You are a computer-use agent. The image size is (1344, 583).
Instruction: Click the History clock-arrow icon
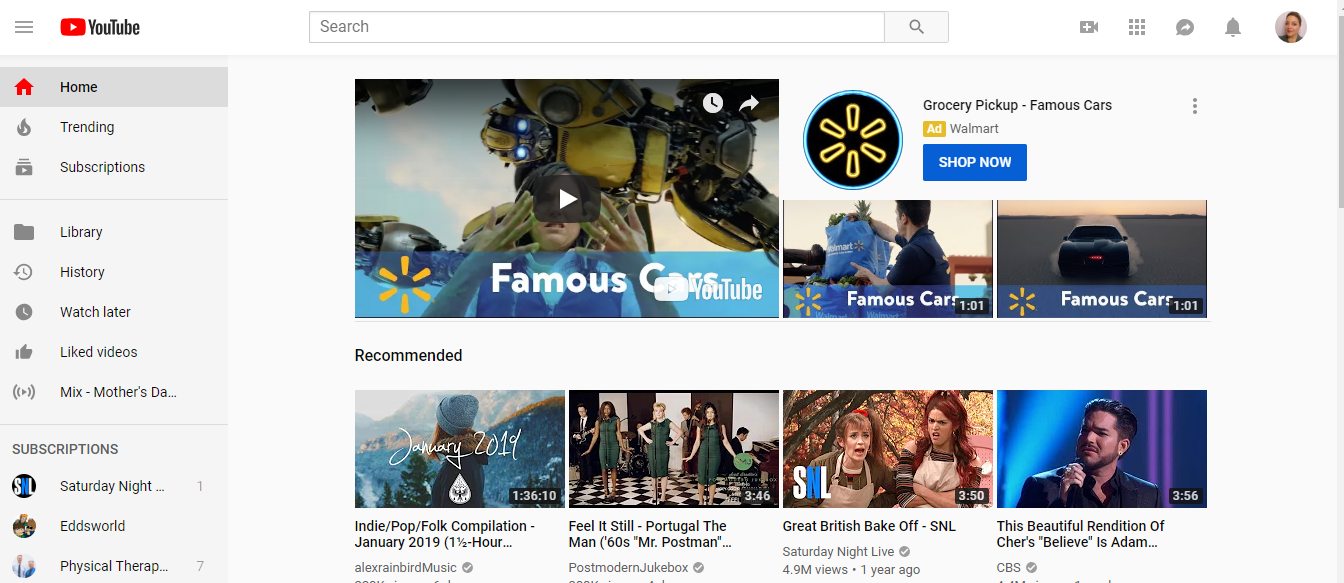click(24, 272)
